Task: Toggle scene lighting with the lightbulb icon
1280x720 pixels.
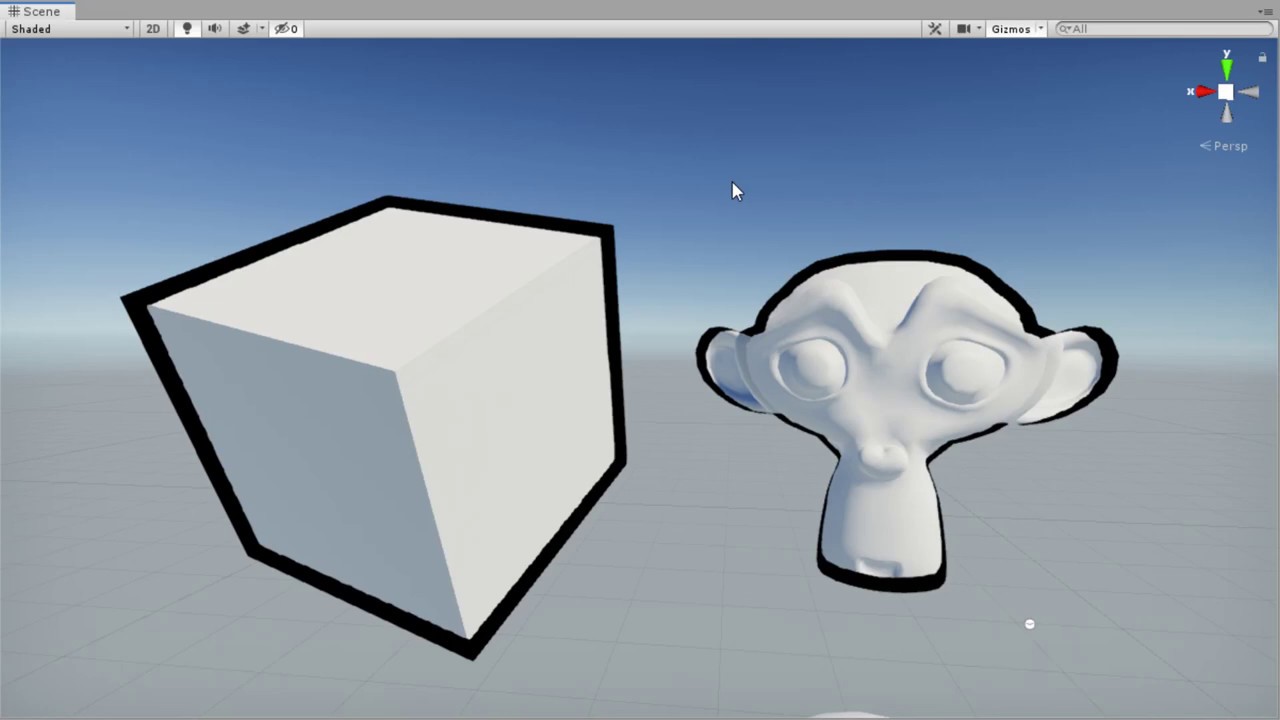Action: click(186, 29)
